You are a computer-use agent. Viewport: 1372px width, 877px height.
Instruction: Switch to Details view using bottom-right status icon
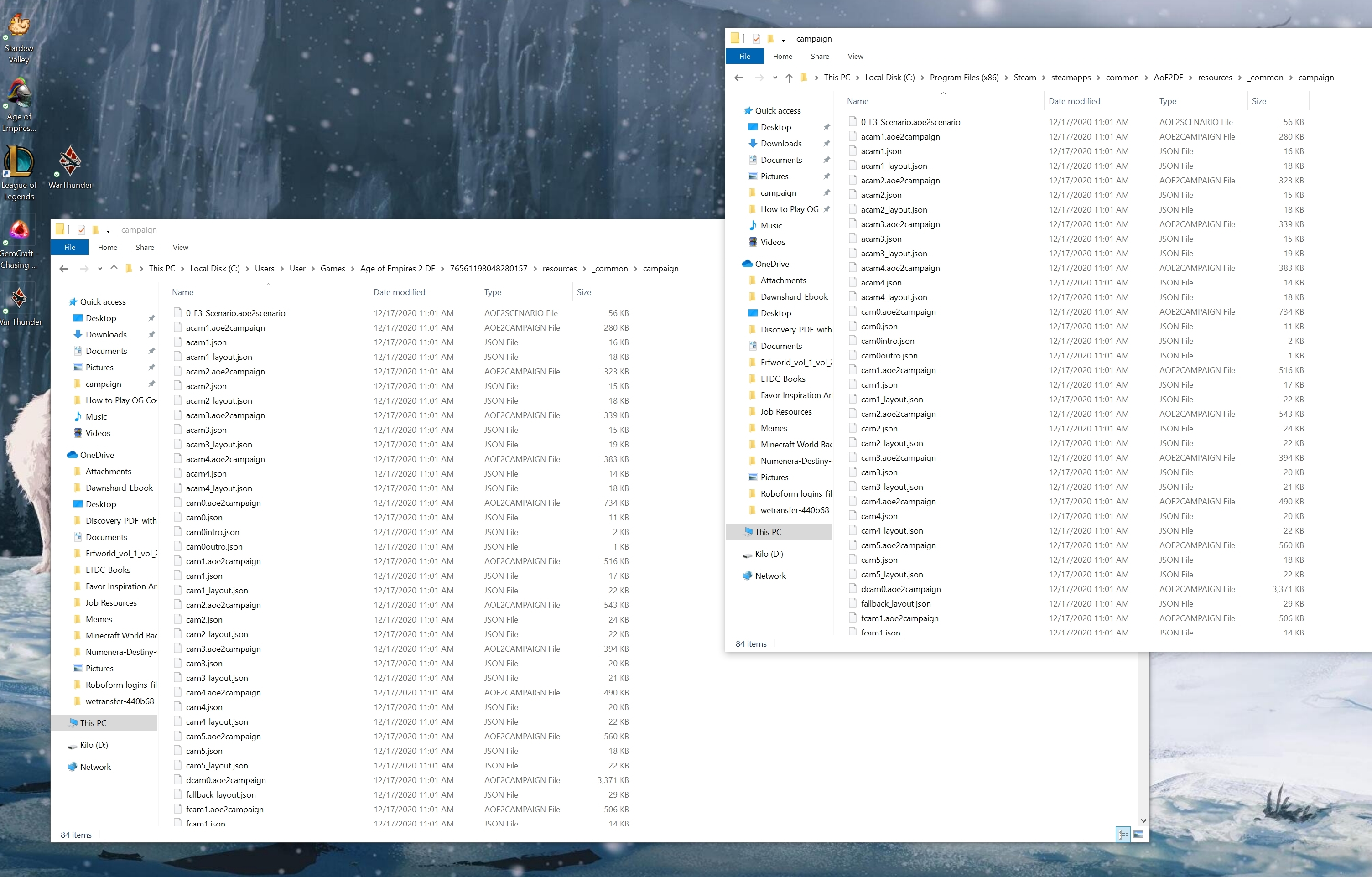pos(1123,835)
